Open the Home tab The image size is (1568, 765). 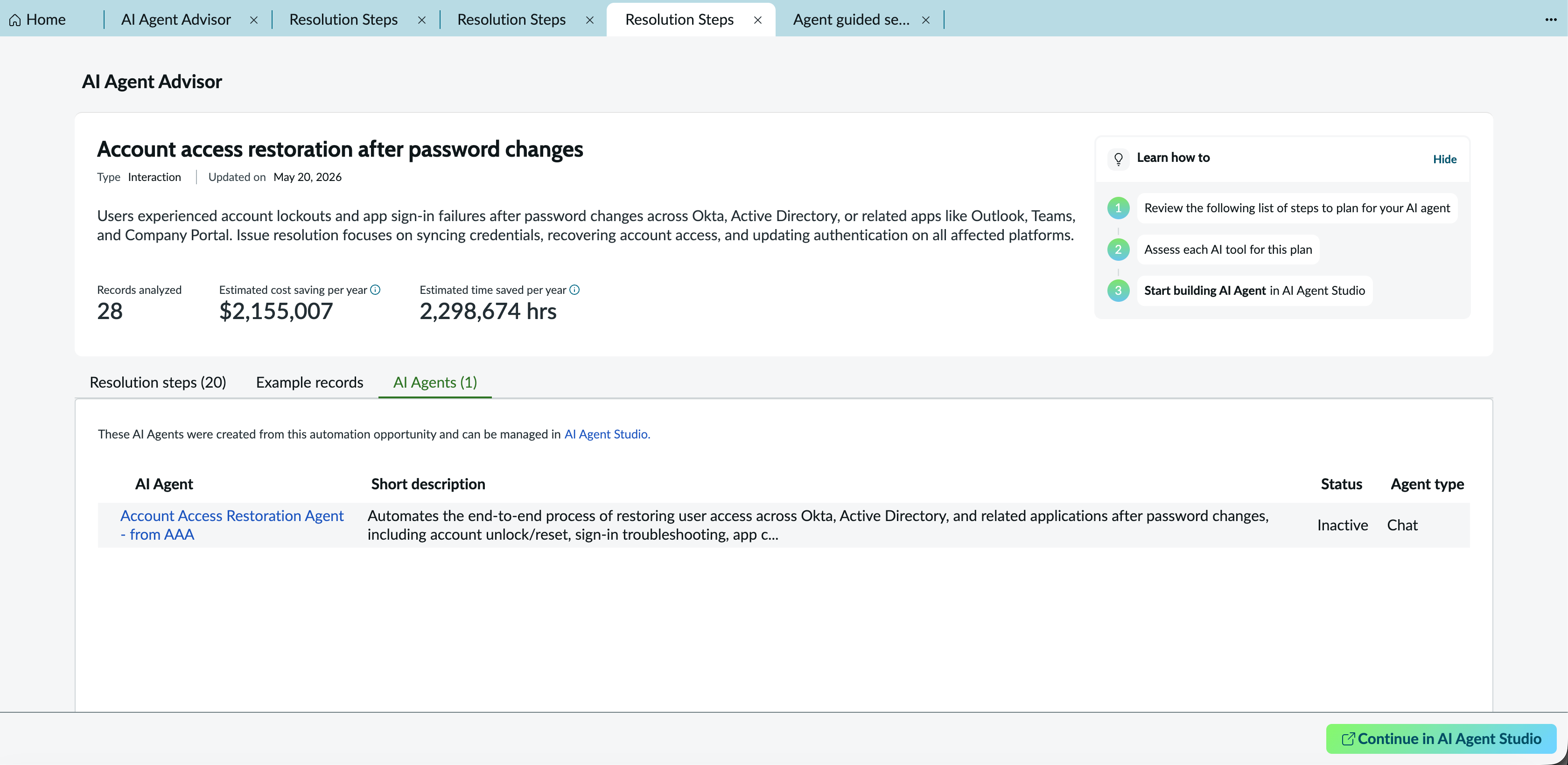38,20
